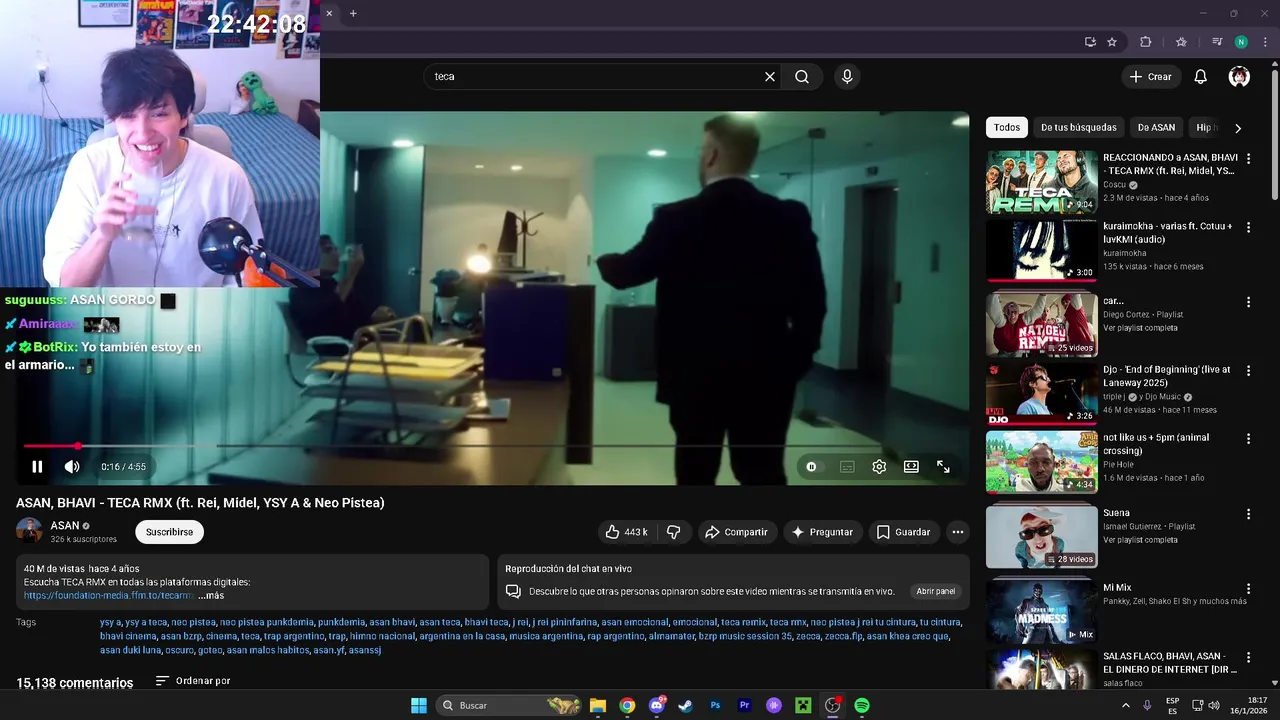Click the 'ysy a' tag link
1280x720 pixels.
tap(110, 622)
